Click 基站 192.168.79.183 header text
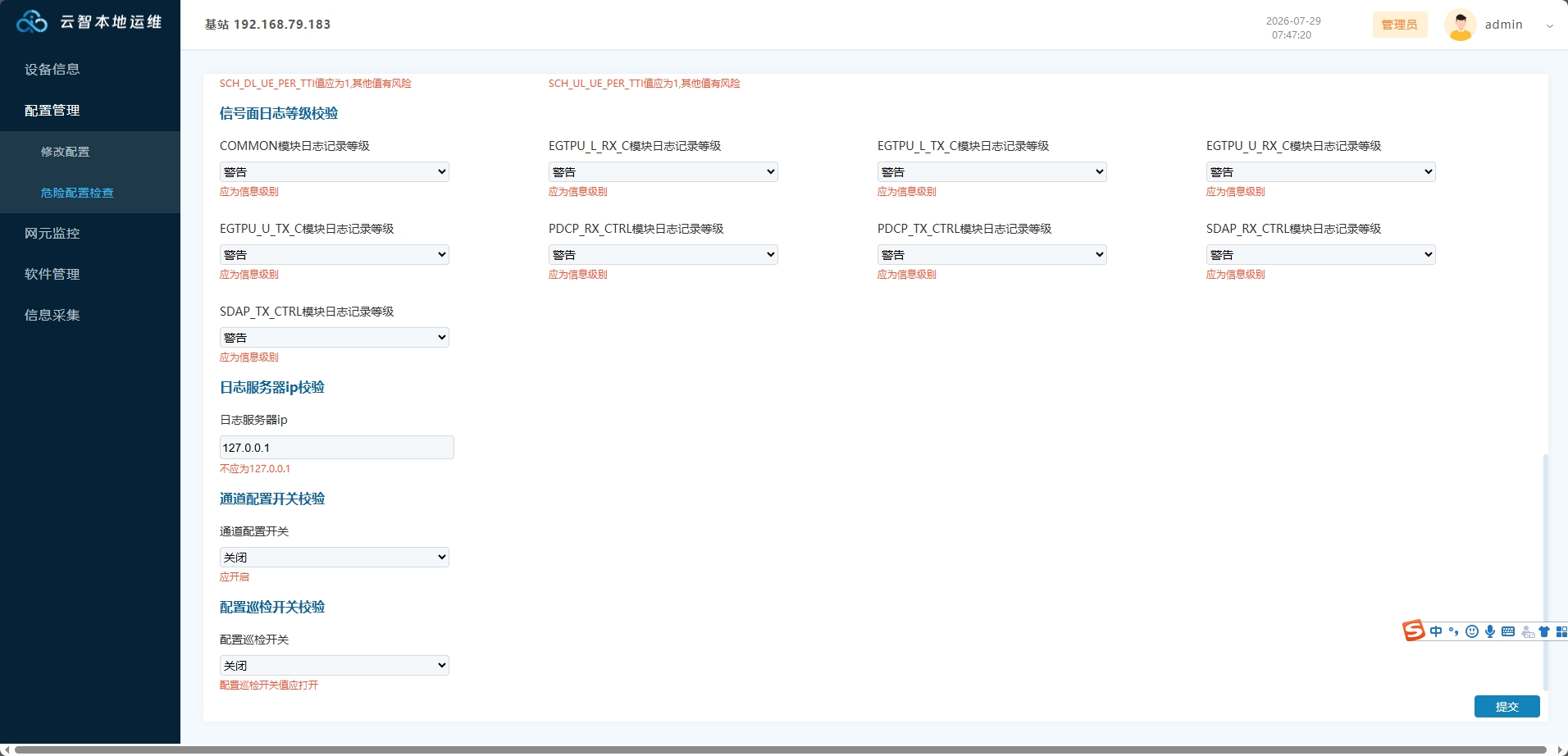 coord(268,25)
